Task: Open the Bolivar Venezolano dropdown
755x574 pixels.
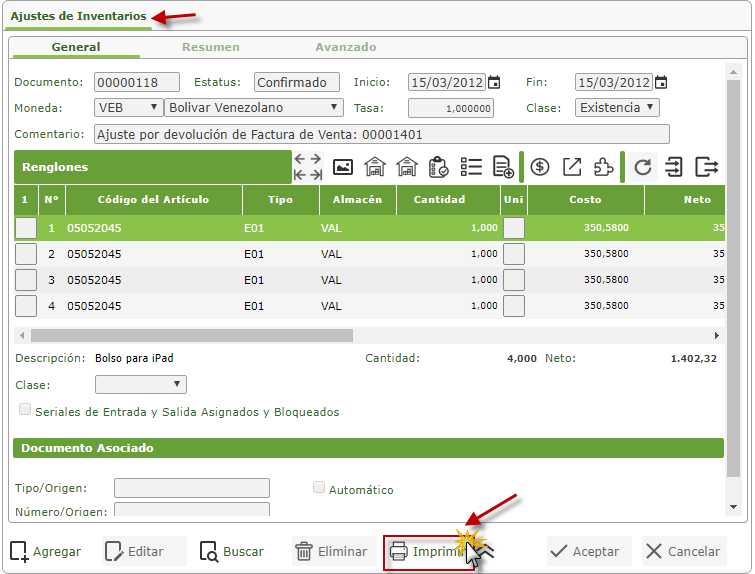Action: click(254, 107)
